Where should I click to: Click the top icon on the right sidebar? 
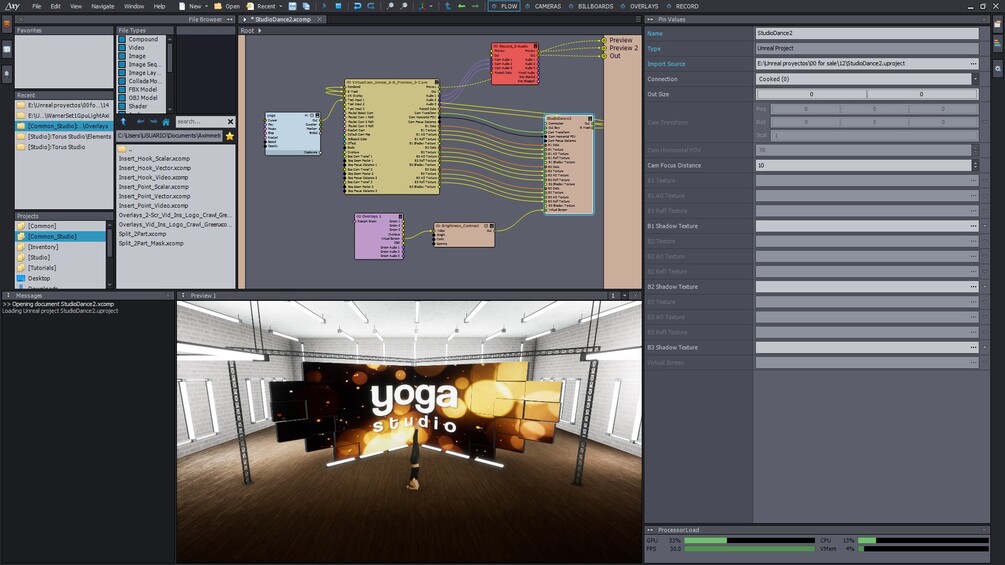(998, 25)
